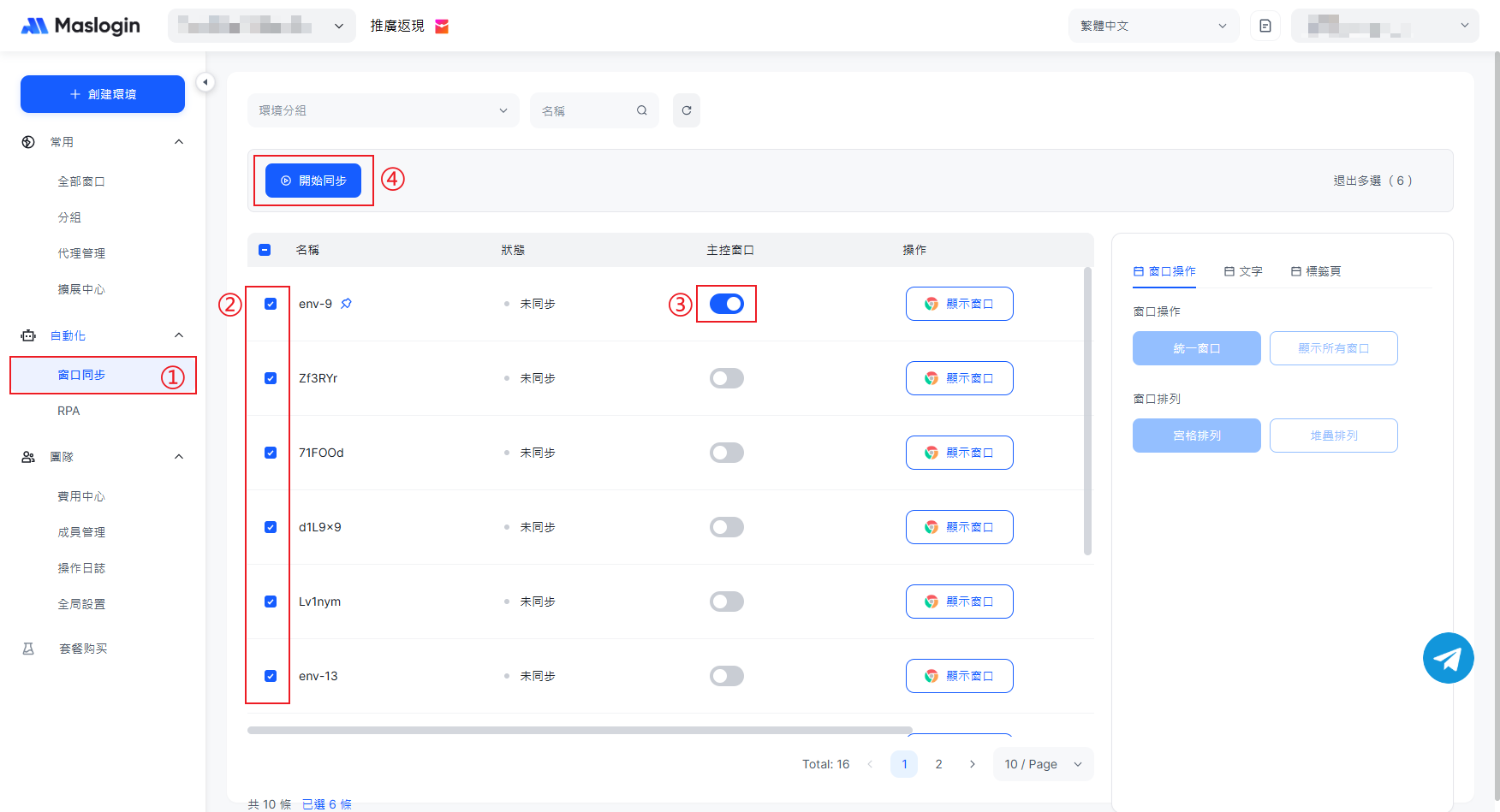Click the Telegram floating chat icon

coord(1448,658)
